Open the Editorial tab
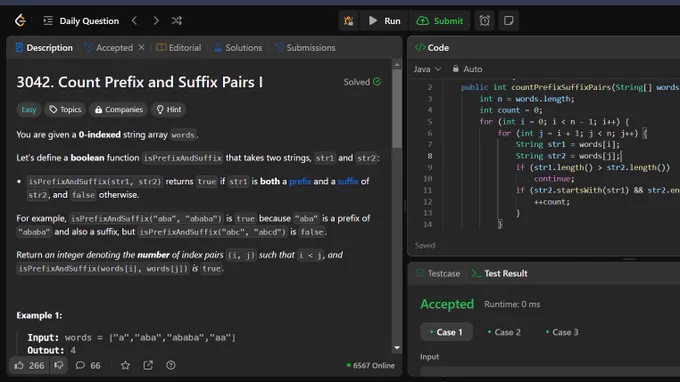 (x=179, y=48)
